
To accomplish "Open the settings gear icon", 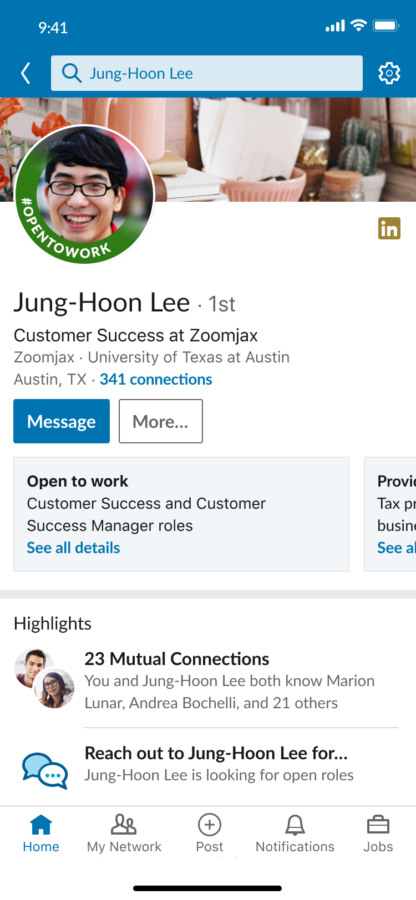I will (x=389, y=73).
